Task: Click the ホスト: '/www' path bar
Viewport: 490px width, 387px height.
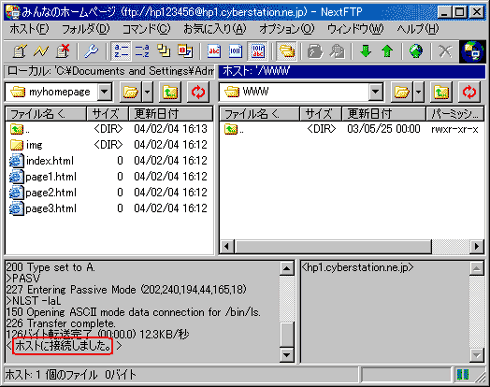Action: 352,71
